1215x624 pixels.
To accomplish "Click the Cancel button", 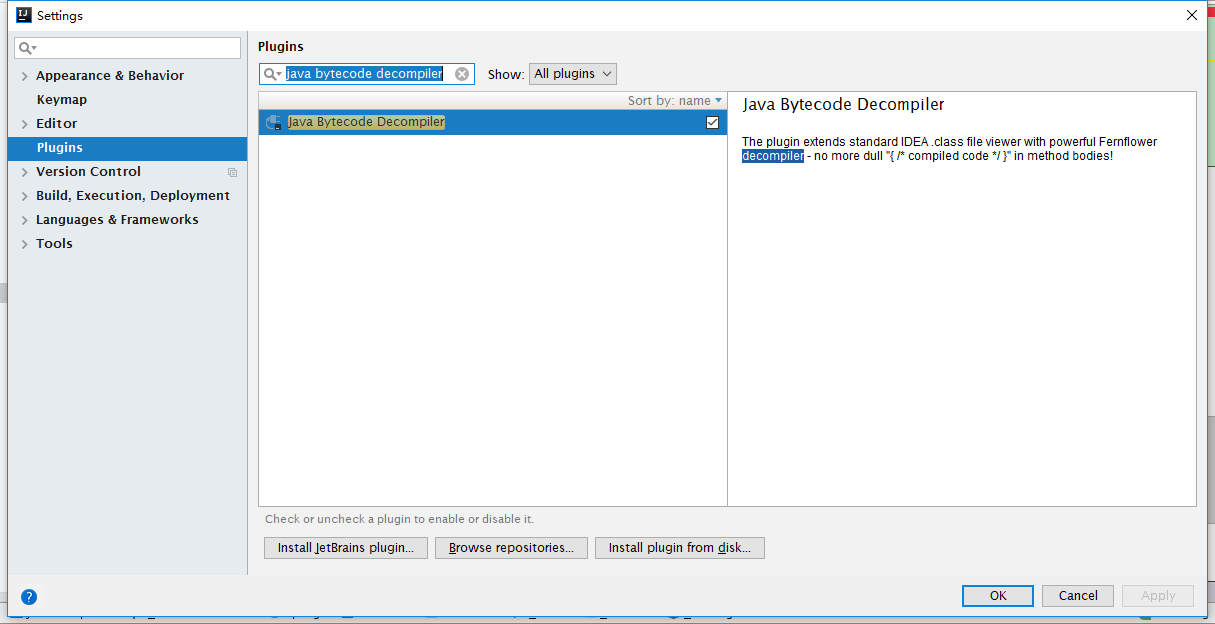I will (1078, 596).
